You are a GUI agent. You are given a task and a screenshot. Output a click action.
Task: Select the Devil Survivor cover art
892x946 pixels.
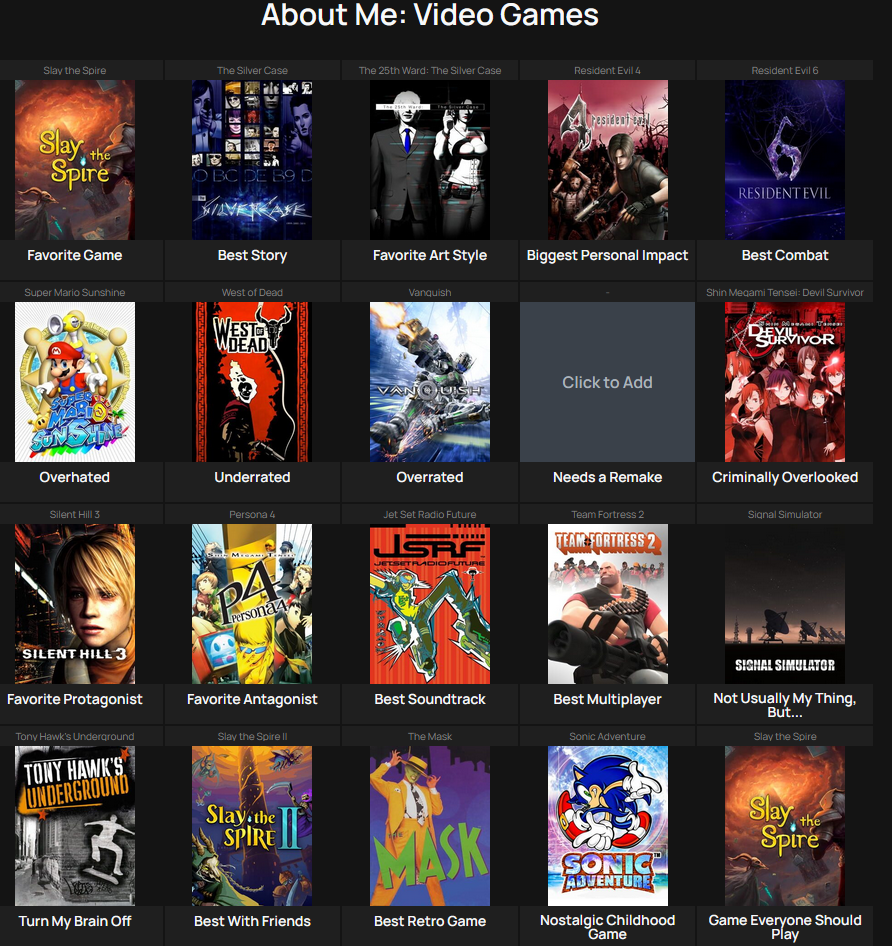(785, 382)
